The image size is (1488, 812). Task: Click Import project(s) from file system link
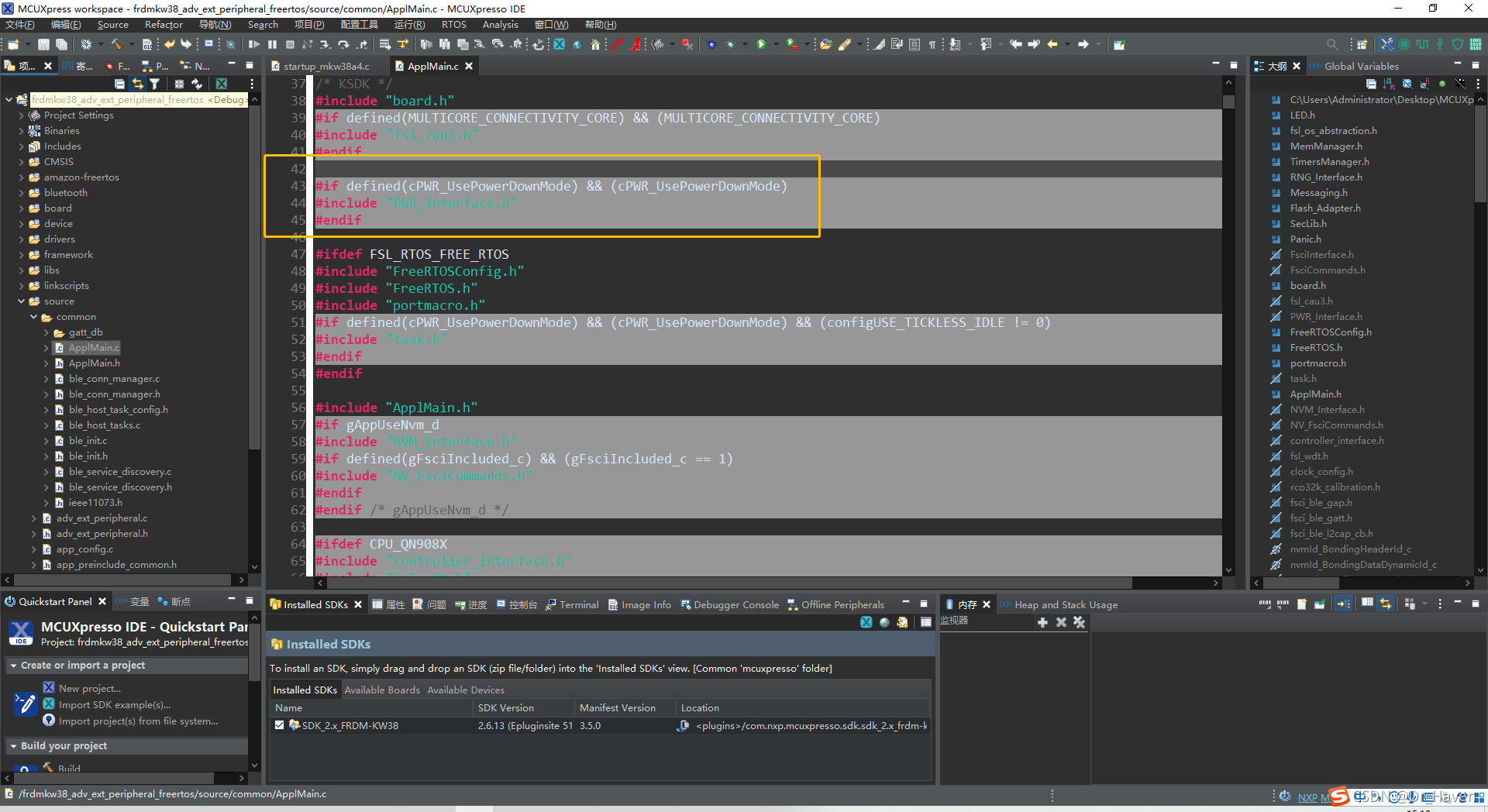[x=138, y=721]
